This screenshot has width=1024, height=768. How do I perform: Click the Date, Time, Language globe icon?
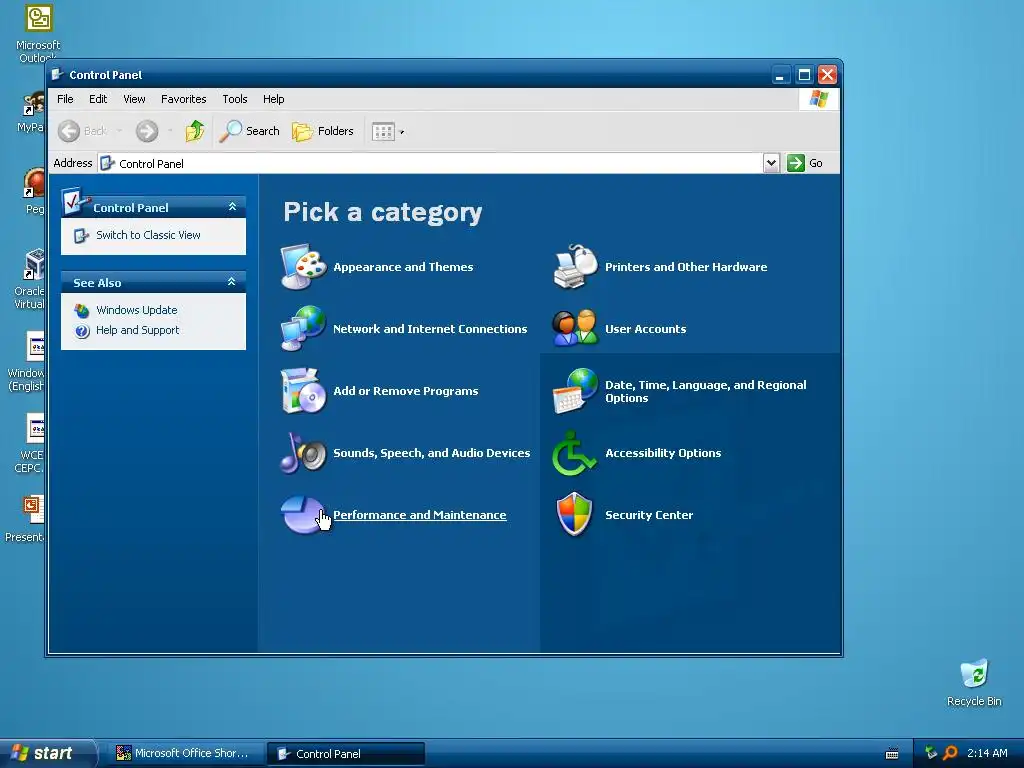click(x=575, y=391)
